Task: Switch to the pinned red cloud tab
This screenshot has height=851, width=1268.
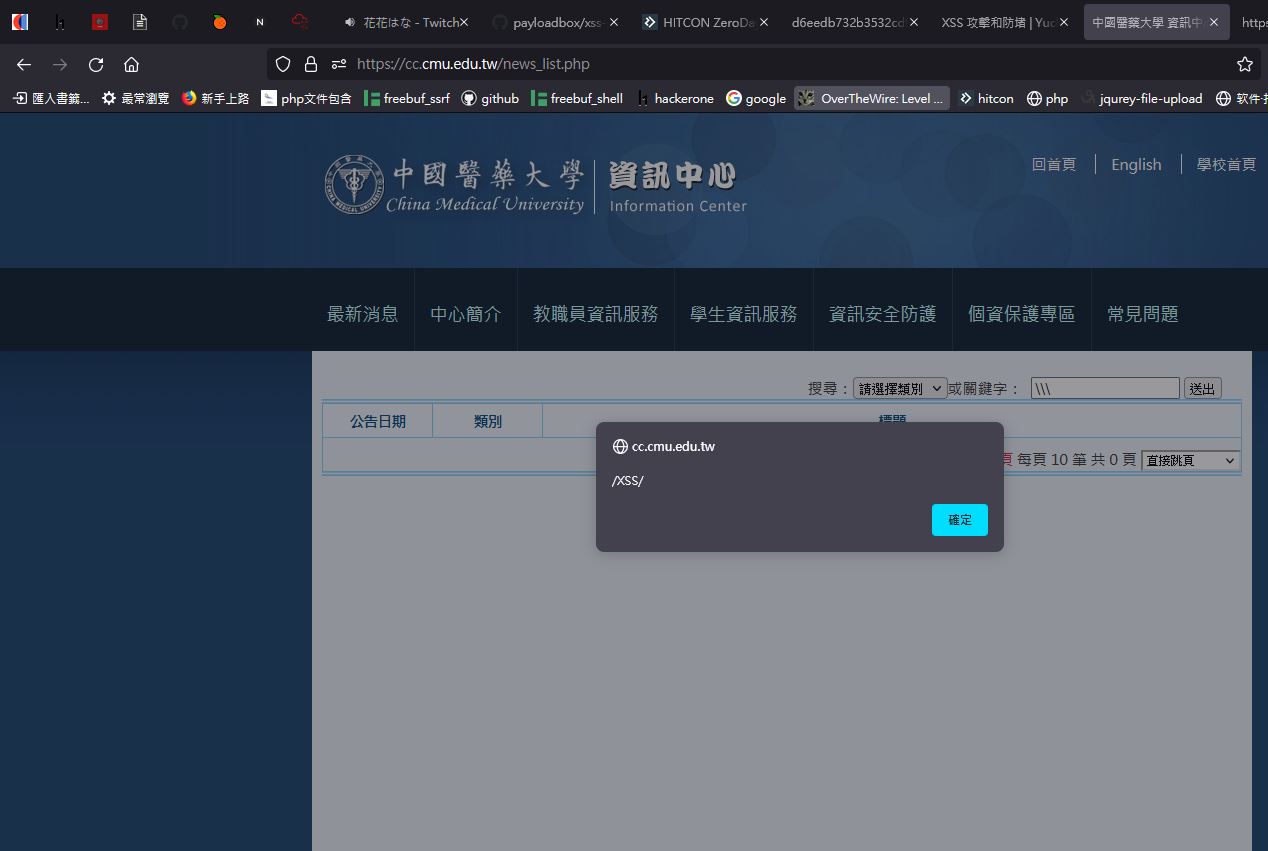Action: 300,22
